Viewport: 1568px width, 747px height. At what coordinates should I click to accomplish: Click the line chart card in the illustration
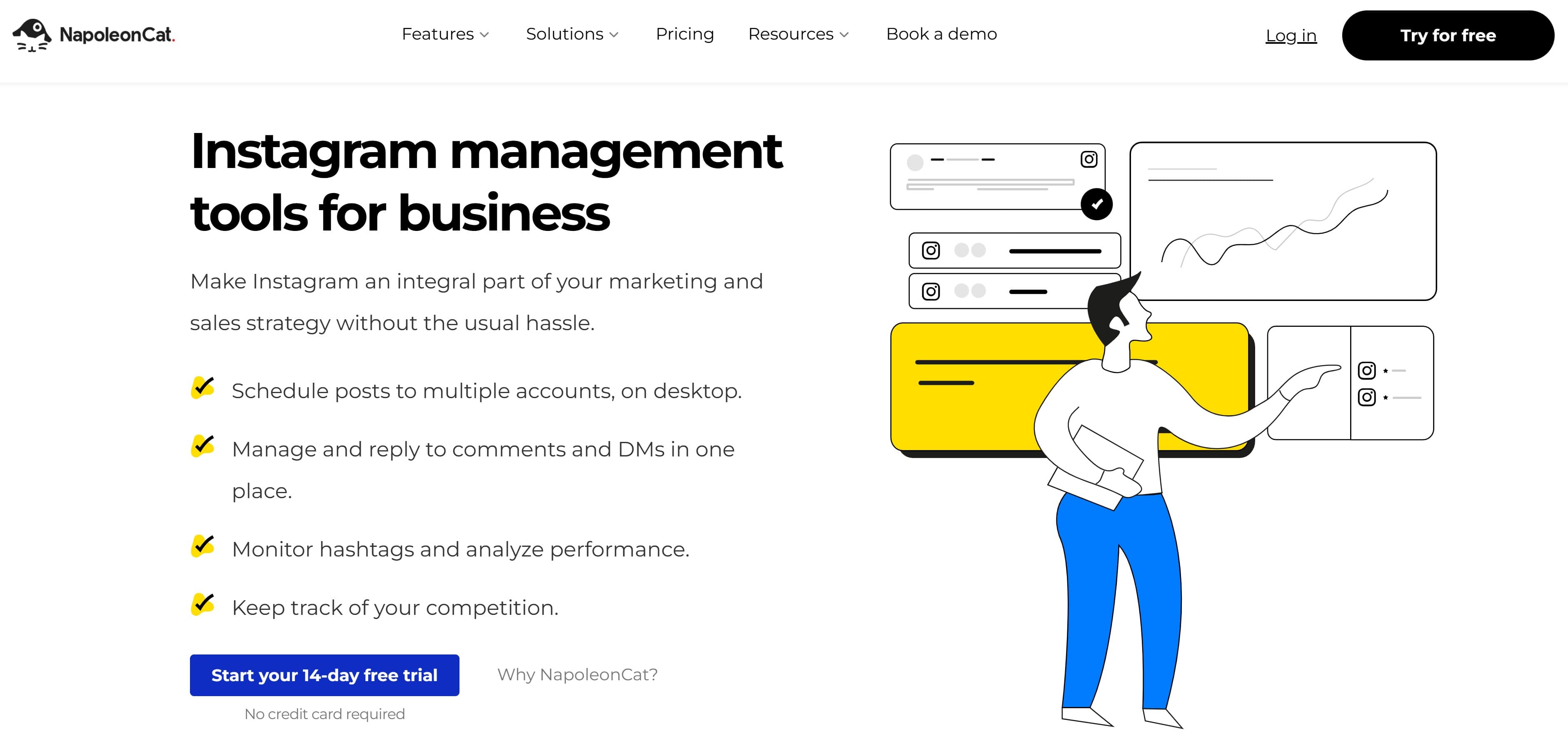pyautogui.click(x=1283, y=221)
